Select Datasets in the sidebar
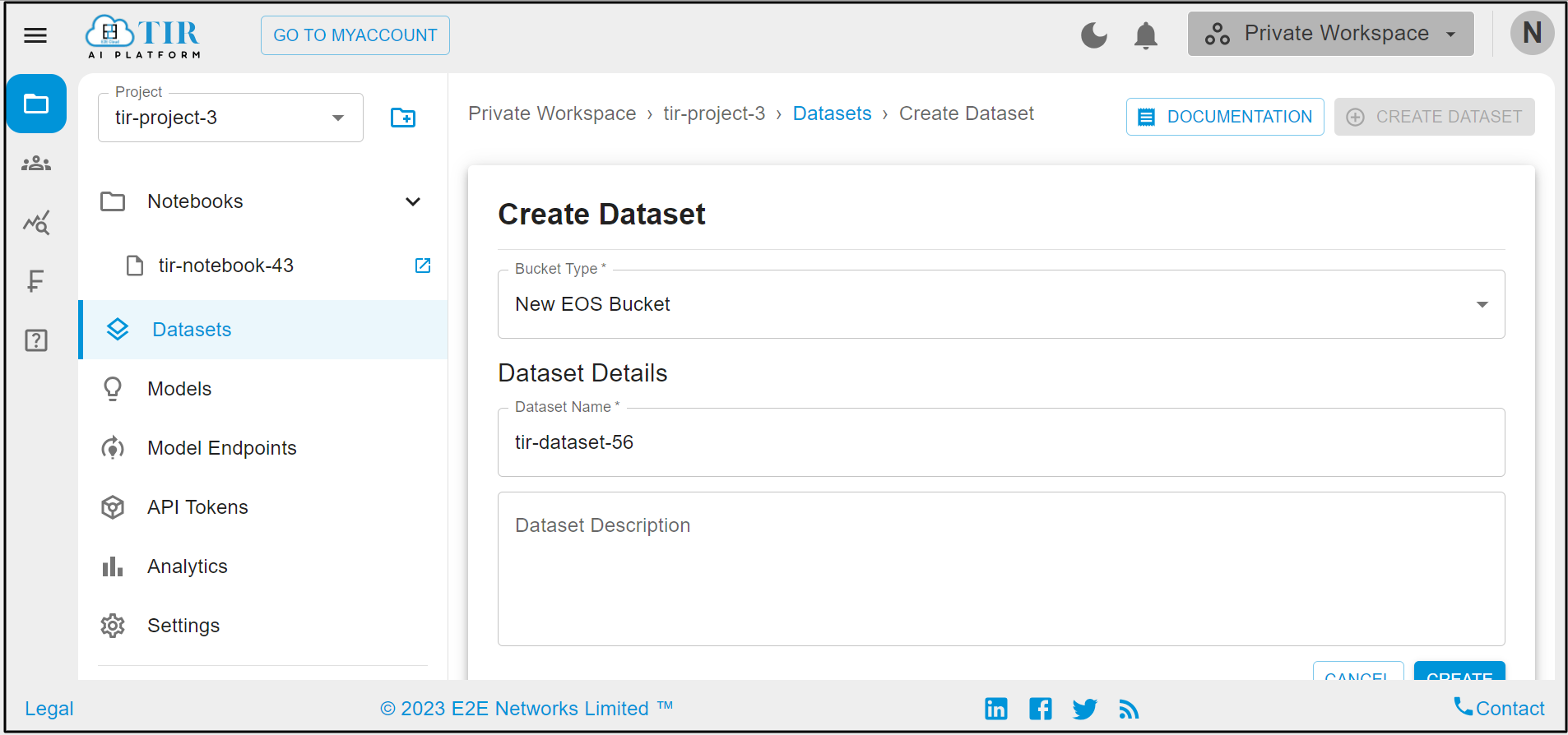1568x735 pixels. pos(263,330)
